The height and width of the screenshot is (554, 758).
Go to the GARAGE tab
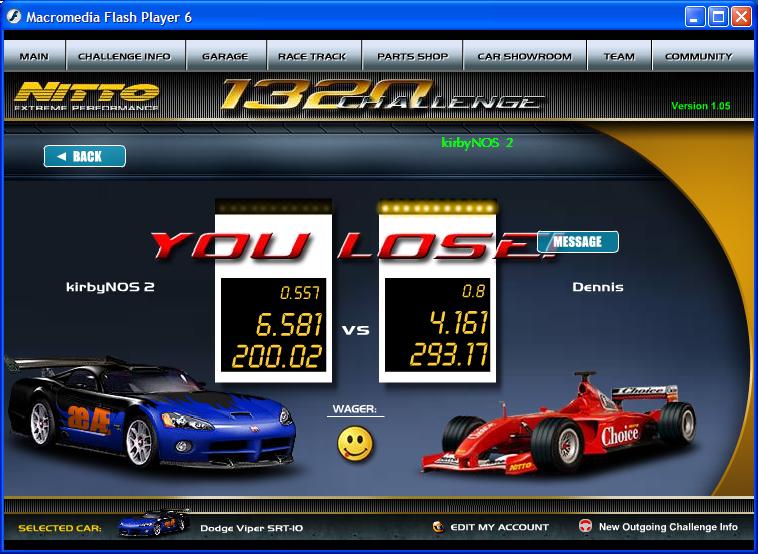(226, 56)
